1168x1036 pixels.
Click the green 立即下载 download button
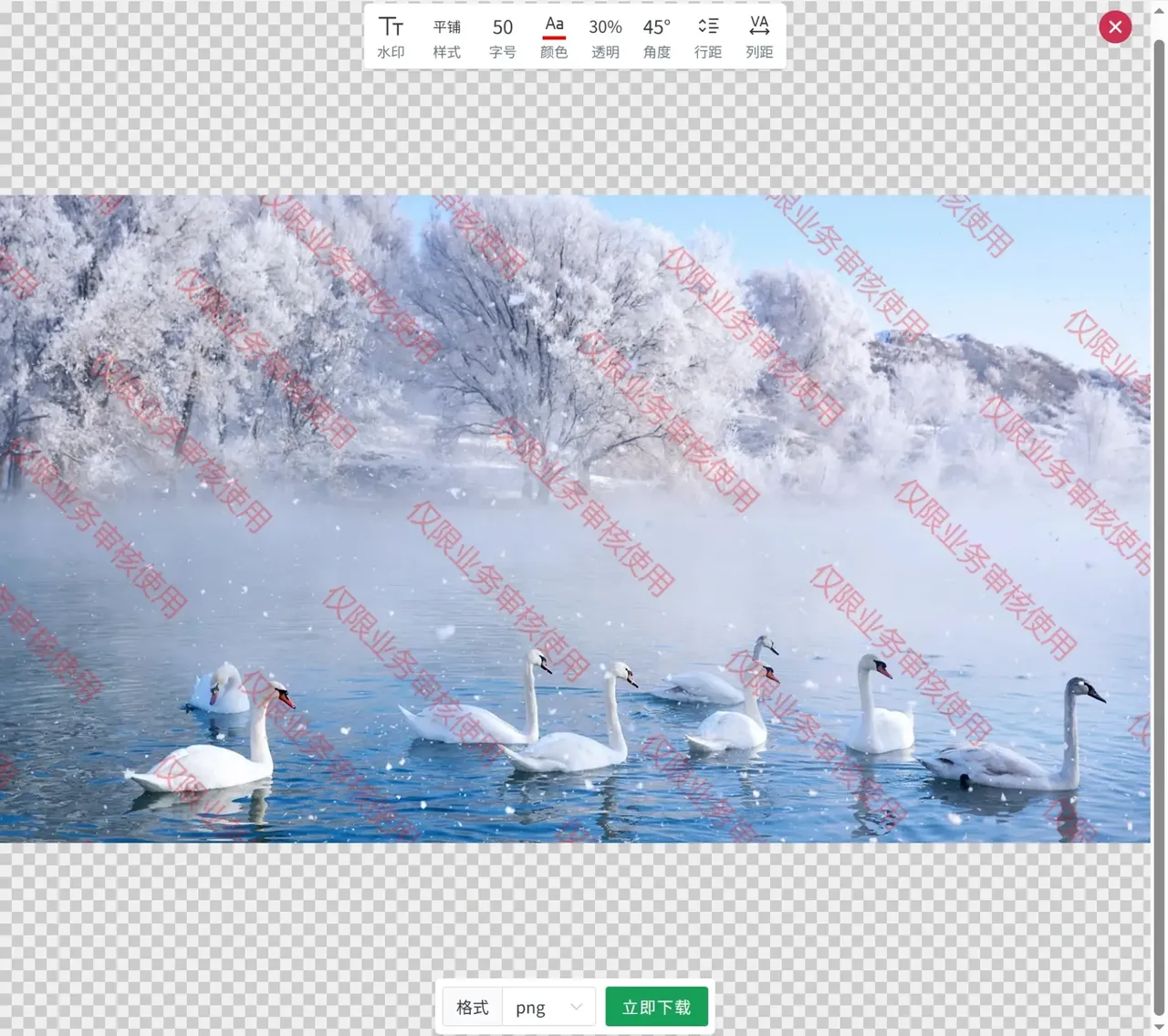656,1007
